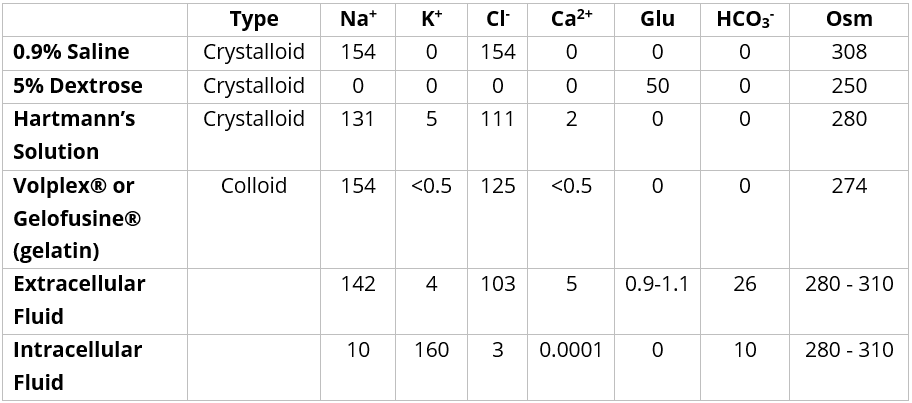Click the 0.9% Saline row label
Viewport: 912px width, 403px height.
coord(72,52)
